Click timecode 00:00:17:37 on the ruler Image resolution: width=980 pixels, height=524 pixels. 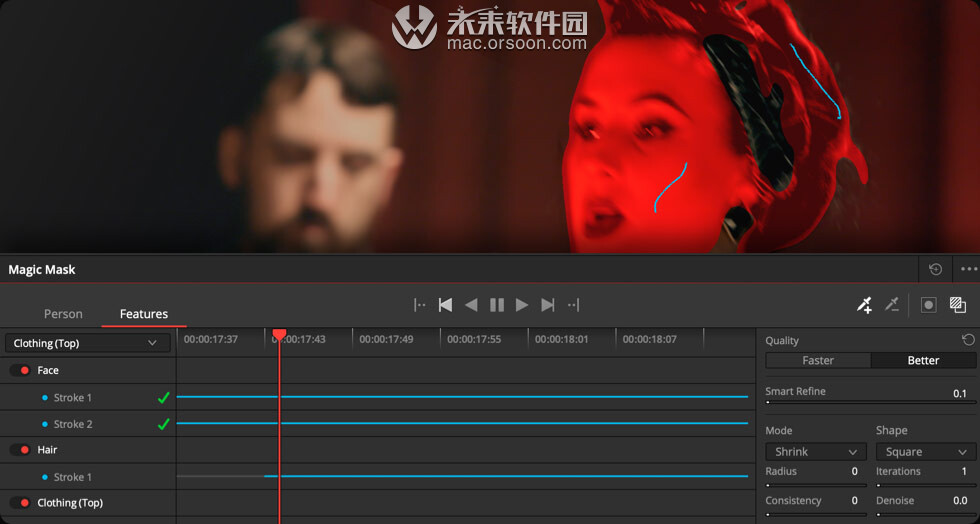211,340
